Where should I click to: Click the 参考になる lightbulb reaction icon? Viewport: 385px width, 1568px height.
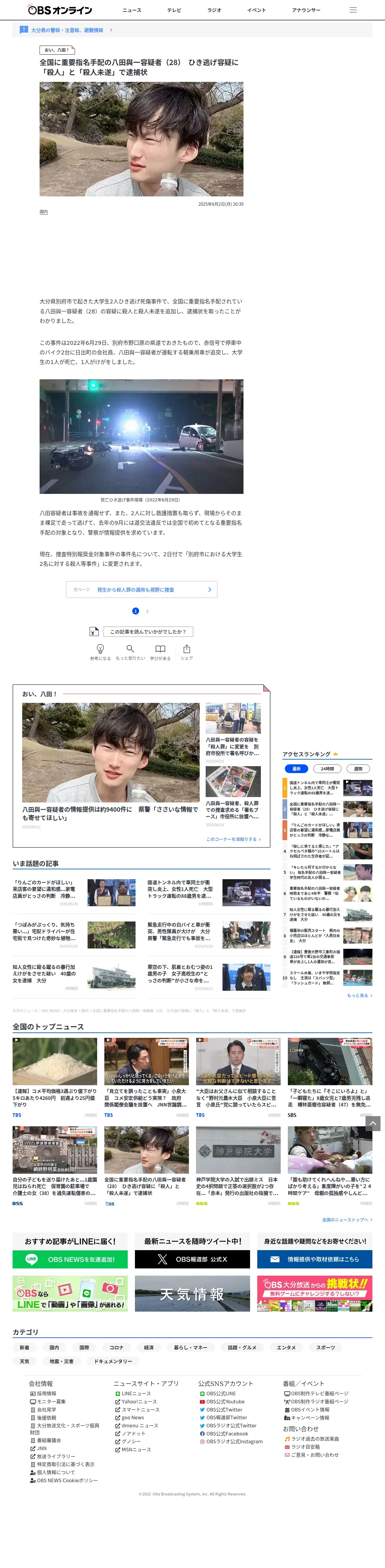pyautogui.click(x=100, y=649)
